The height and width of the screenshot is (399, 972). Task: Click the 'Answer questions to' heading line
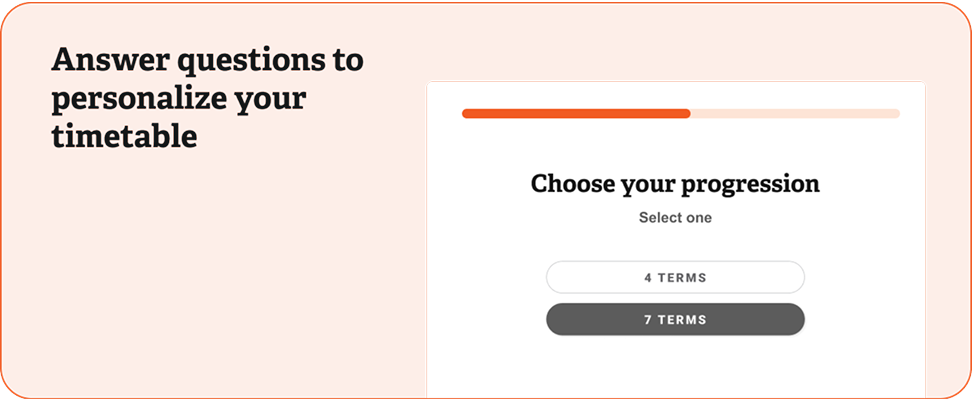(207, 63)
